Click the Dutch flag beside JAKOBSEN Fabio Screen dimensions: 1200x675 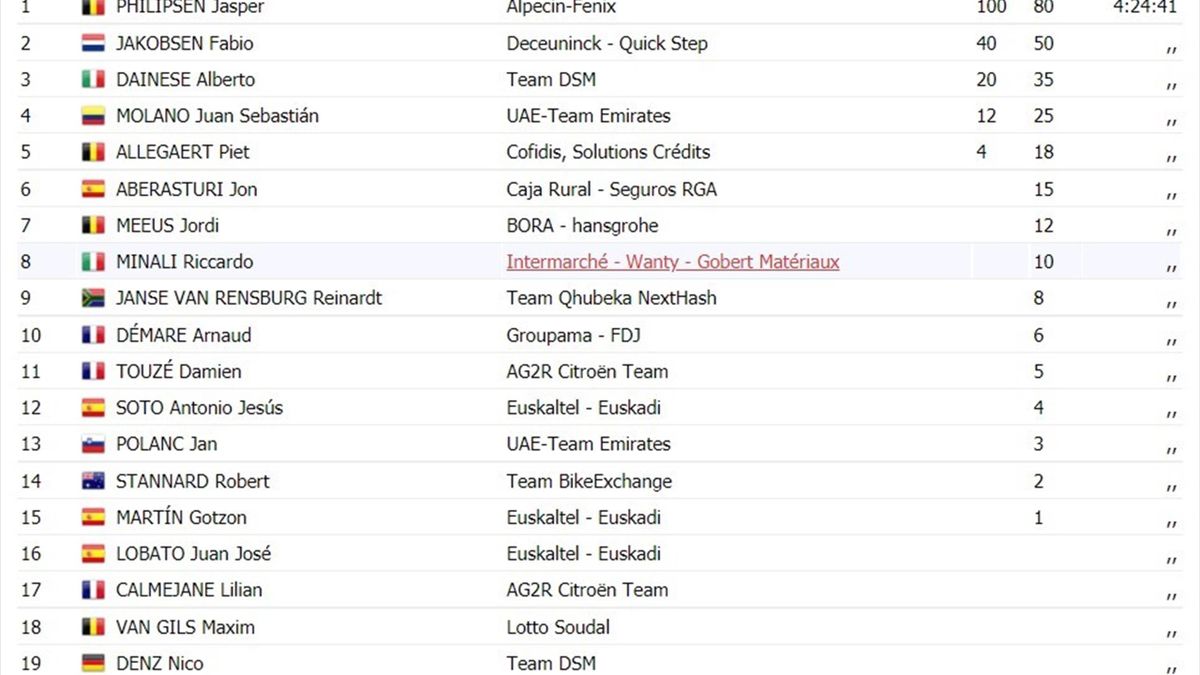tap(93, 44)
